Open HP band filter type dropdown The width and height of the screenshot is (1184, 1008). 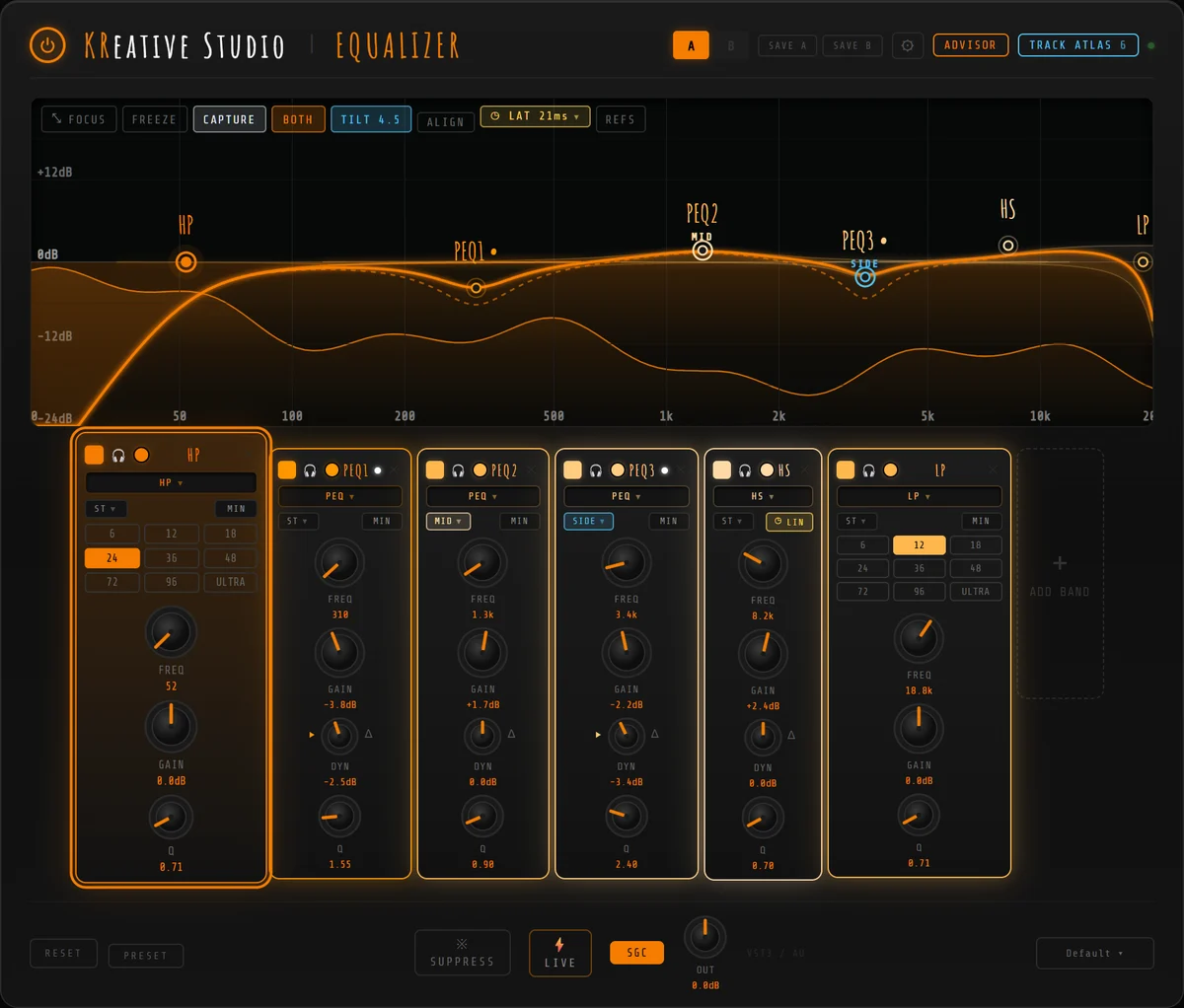tap(171, 482)
